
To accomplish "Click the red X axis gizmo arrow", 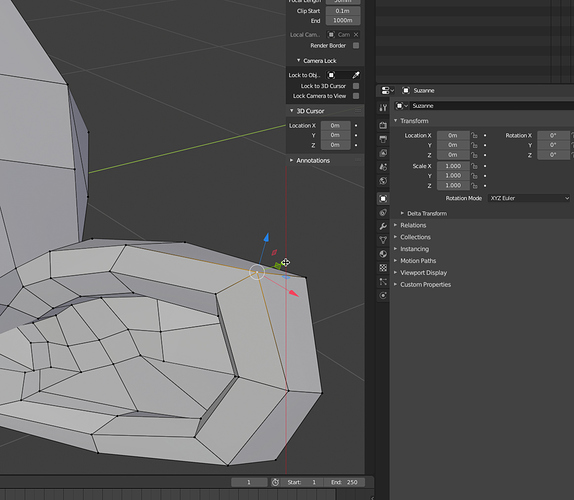I will pyautogui.click(x=294, y=293).
